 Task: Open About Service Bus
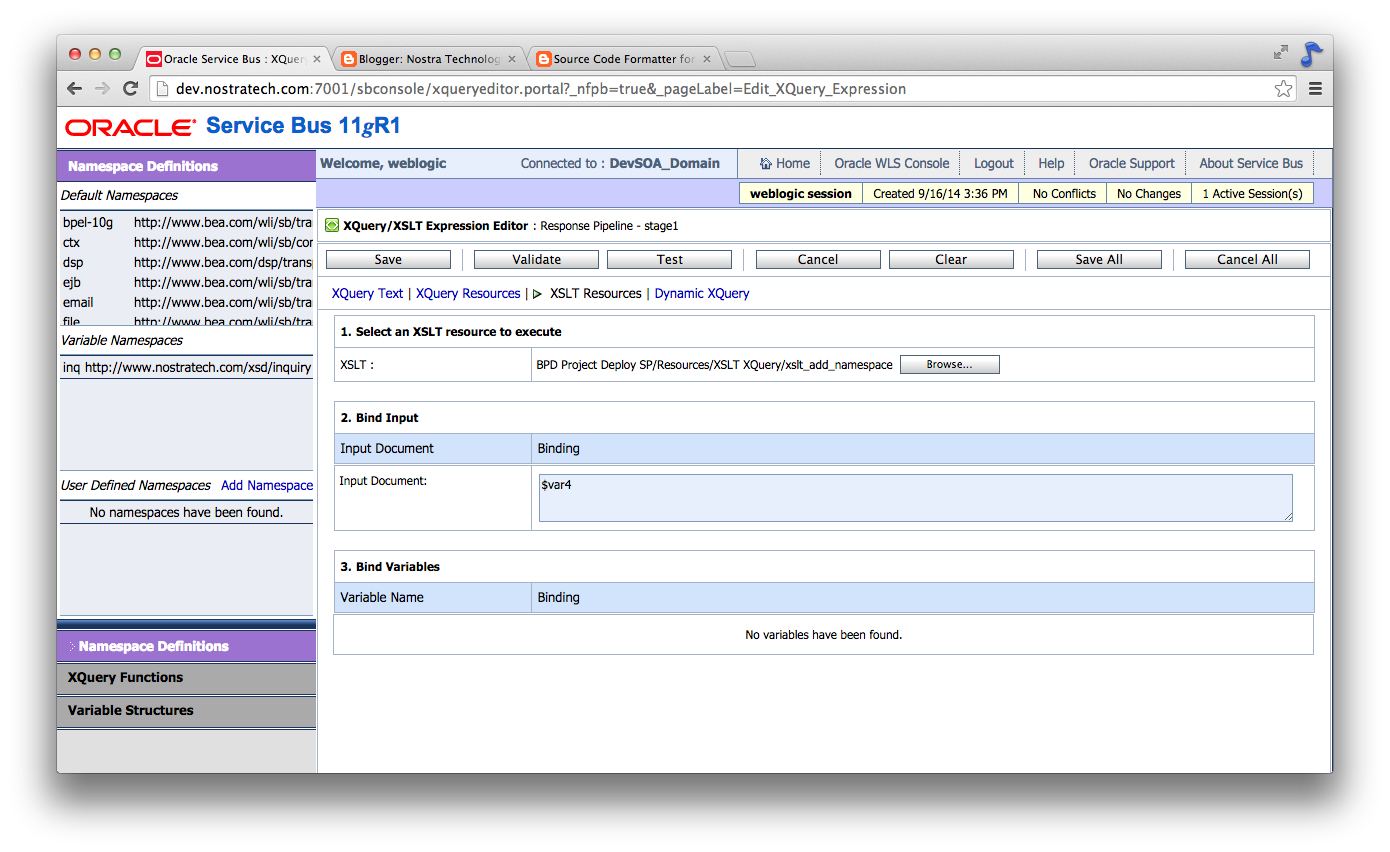pos(1251,164)
